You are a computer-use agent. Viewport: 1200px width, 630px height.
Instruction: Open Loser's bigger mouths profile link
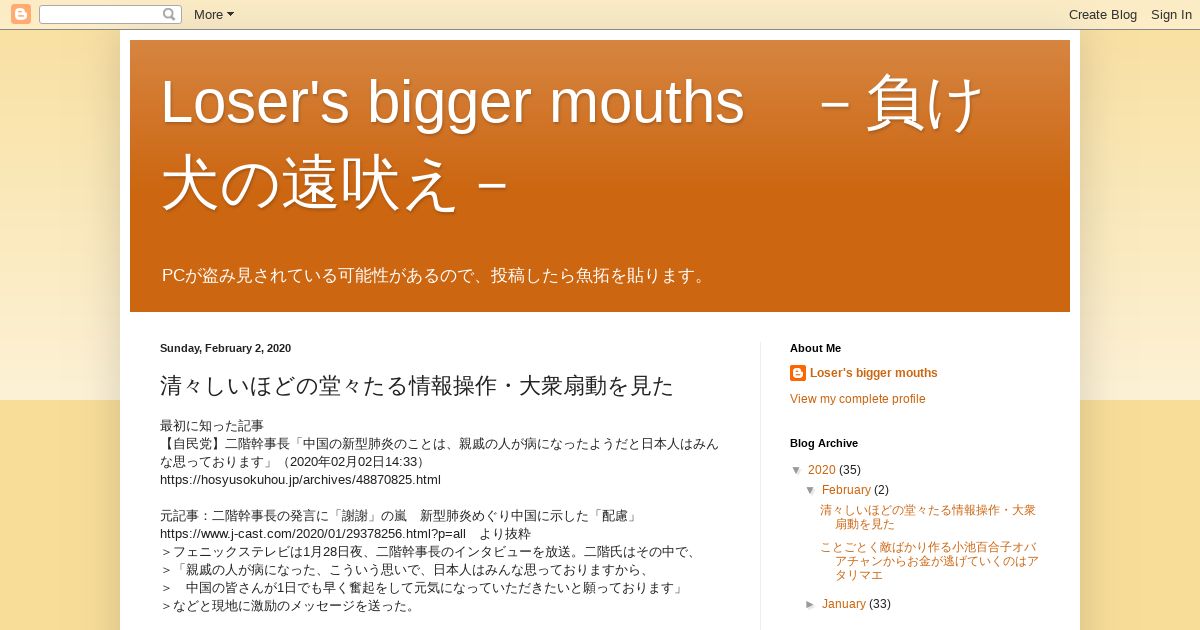[874, 373]
